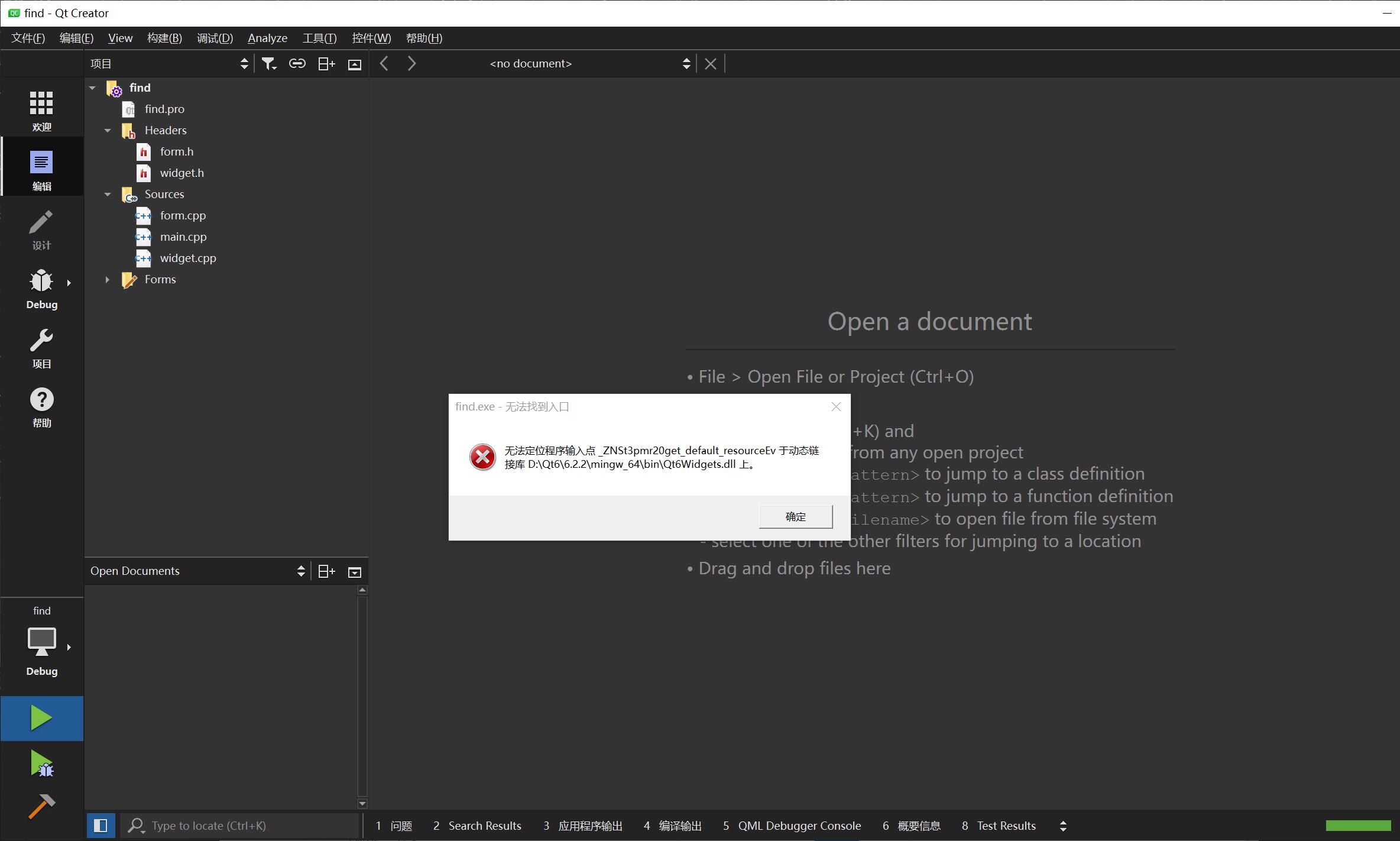Collapse the Headers folder in tree
Viewport: 1400px width, 841px height.
[108, 130]
